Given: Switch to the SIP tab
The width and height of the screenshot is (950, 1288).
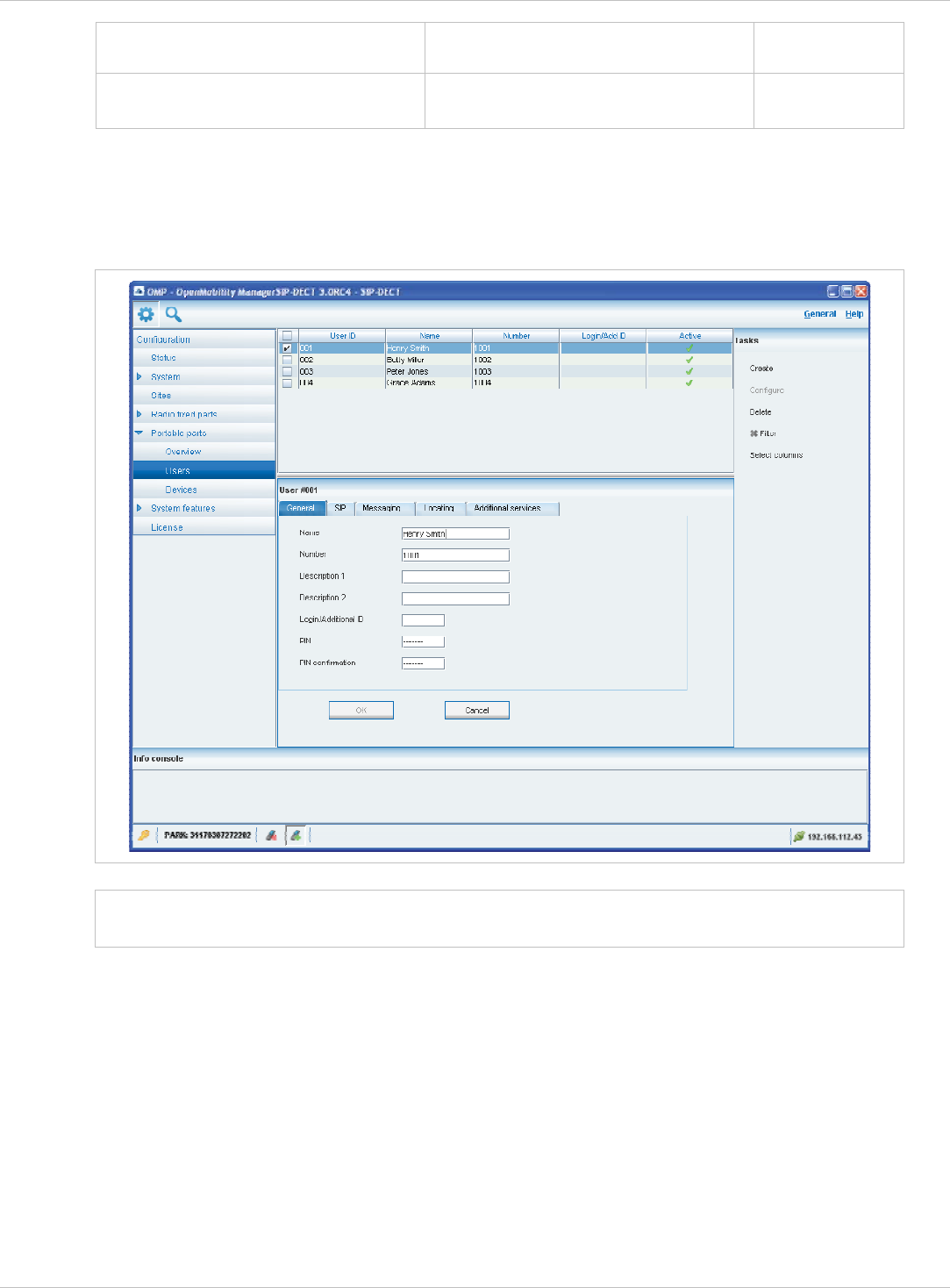Looking at the screenshot, I should coord(340,508).
